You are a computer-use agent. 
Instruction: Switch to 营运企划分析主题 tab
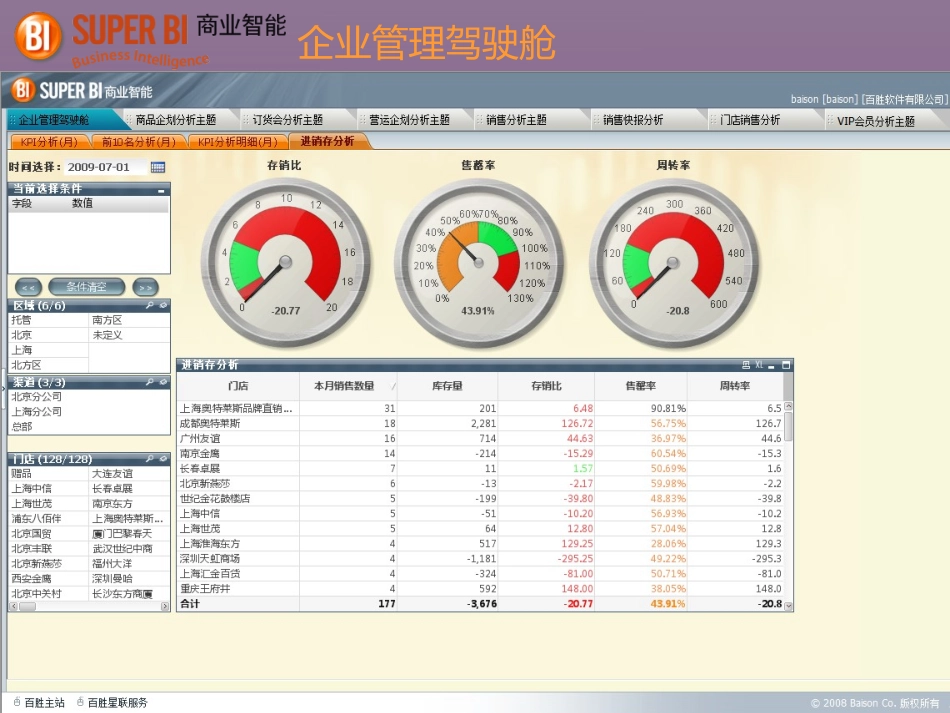point(410,120)
